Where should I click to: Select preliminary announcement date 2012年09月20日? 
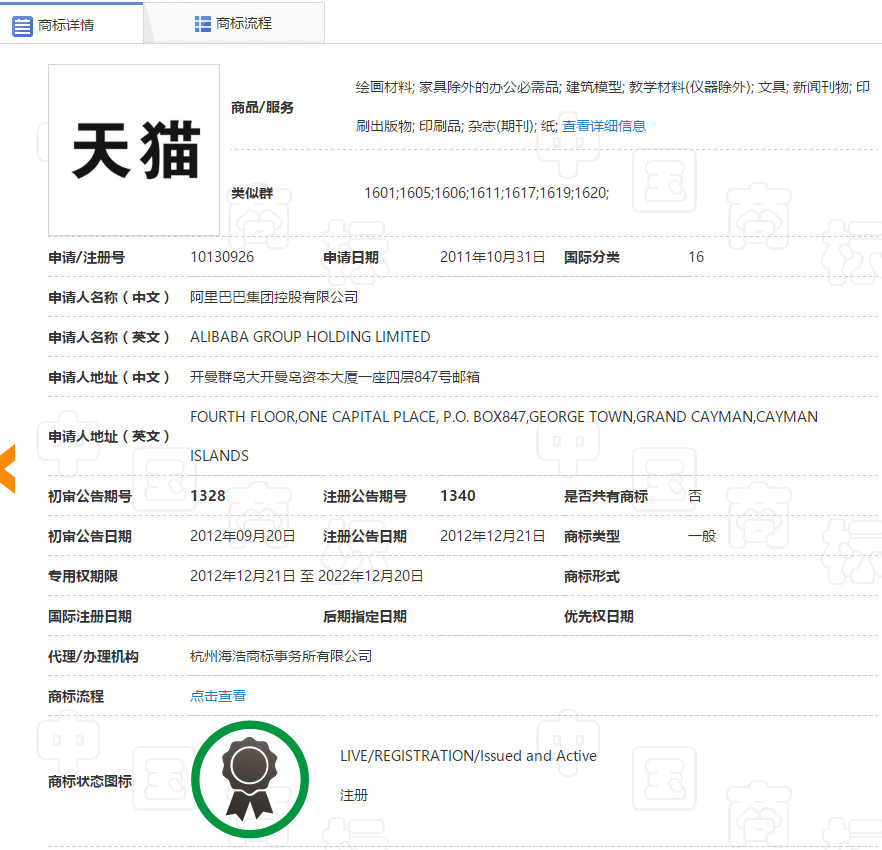242,536
